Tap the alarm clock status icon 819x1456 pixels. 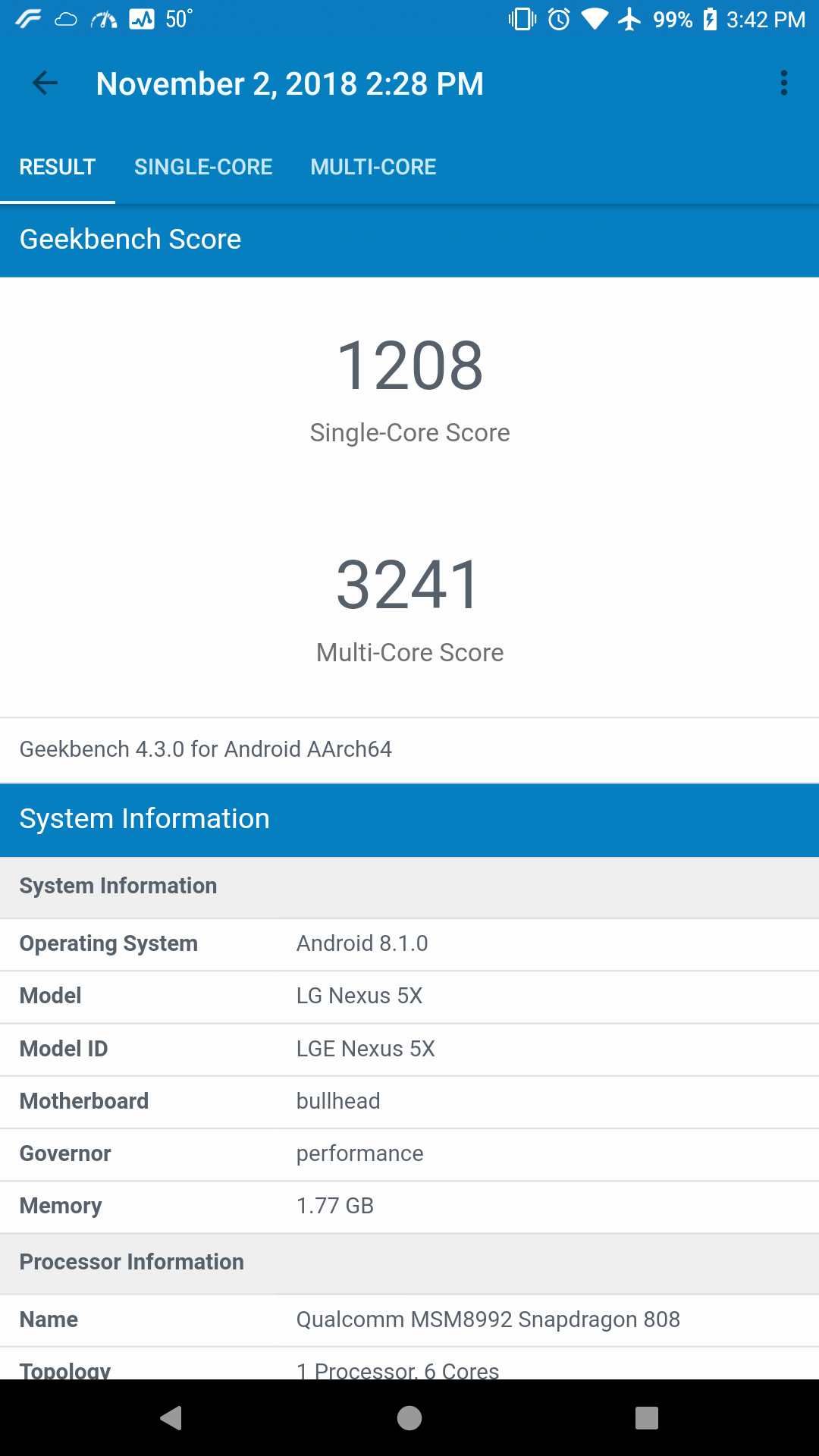(559, 19)
